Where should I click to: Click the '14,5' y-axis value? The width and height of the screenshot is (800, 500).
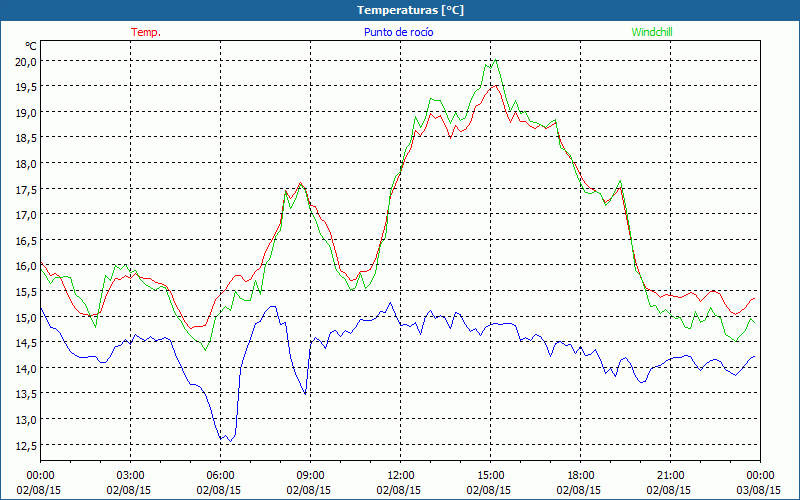(27, 343)
